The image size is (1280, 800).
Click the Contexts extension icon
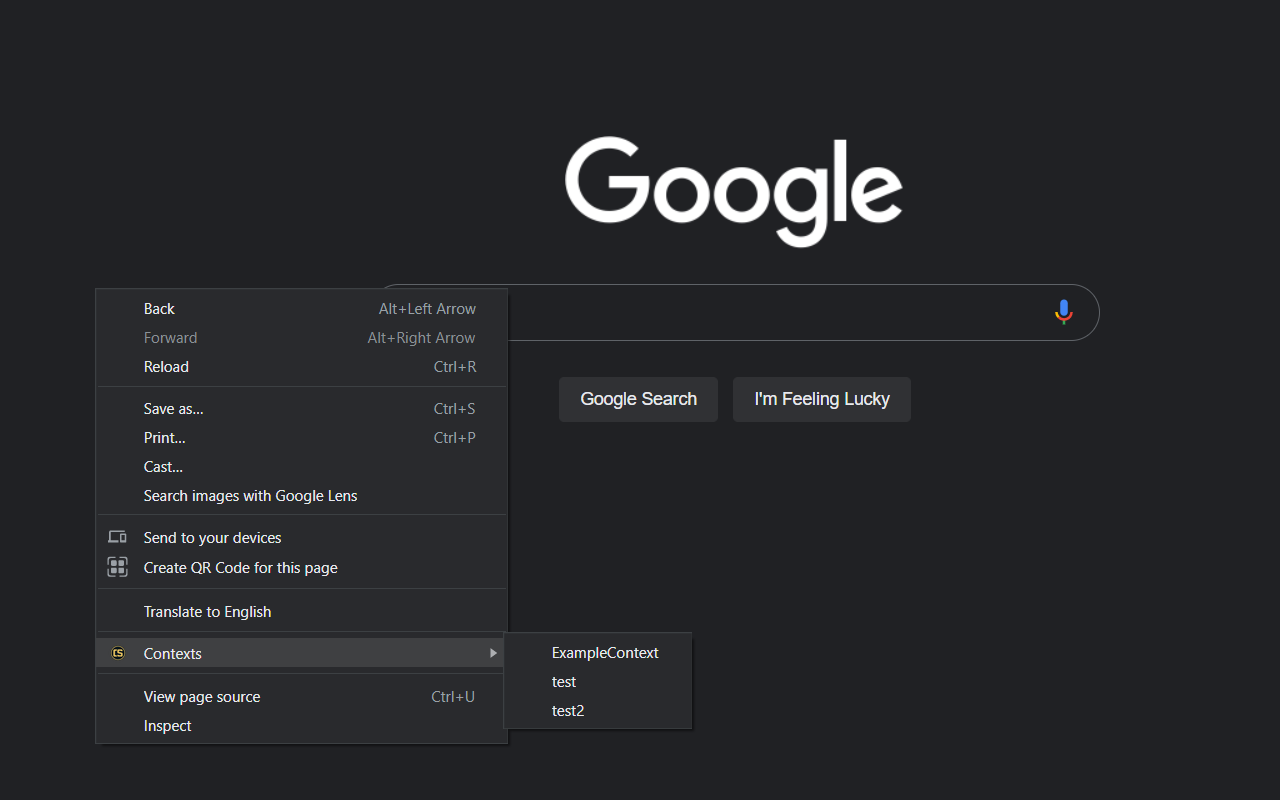click(118, 653)
